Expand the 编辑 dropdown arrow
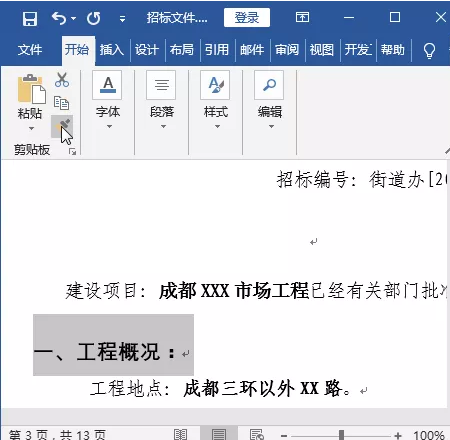 [x=271, y=126]
